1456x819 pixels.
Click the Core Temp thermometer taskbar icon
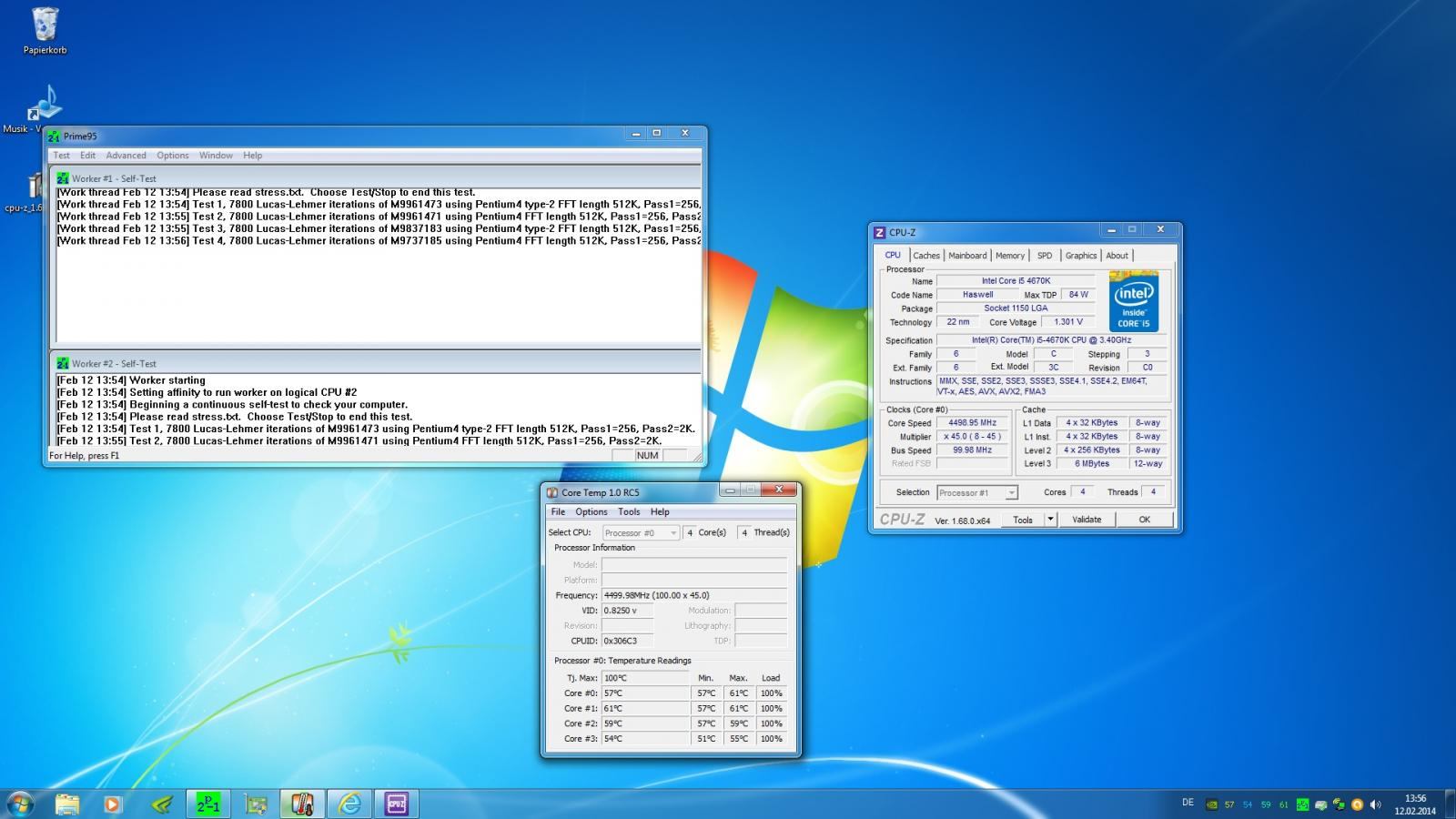(302, 804)
